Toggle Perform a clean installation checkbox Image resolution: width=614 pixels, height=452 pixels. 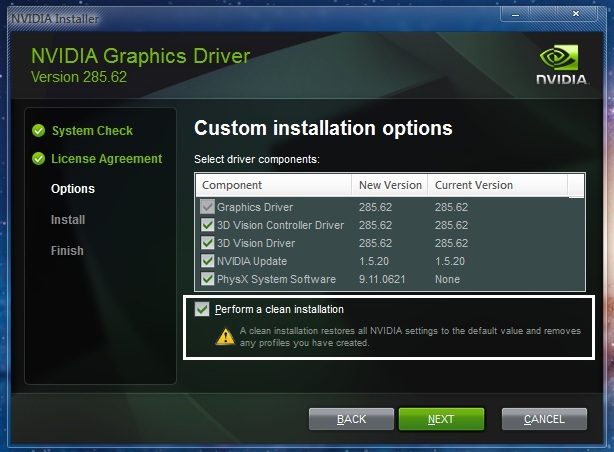(203, 310)
